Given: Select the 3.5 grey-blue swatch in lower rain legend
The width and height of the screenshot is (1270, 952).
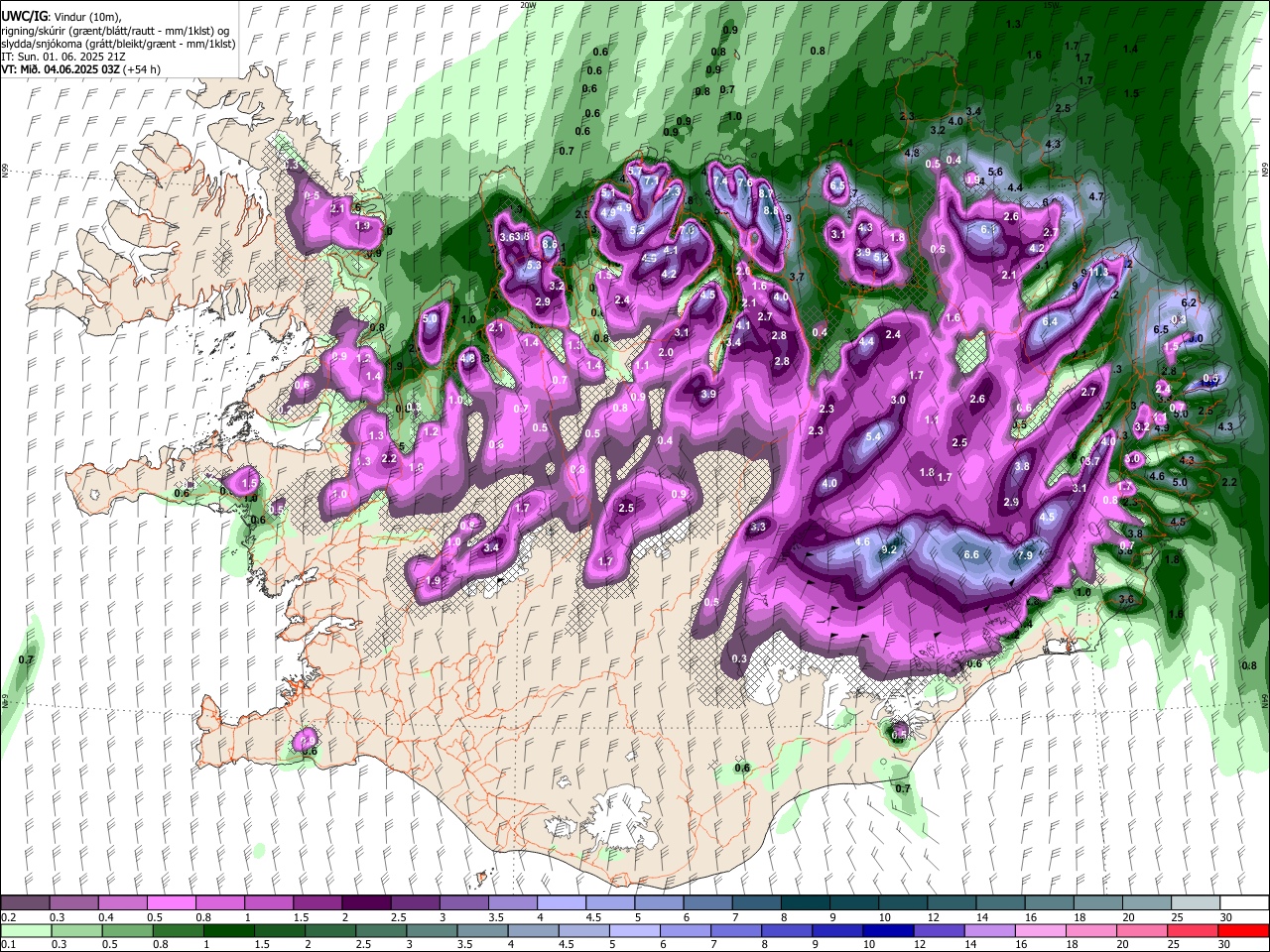Looking at the screenshot, I should [482, 930].
